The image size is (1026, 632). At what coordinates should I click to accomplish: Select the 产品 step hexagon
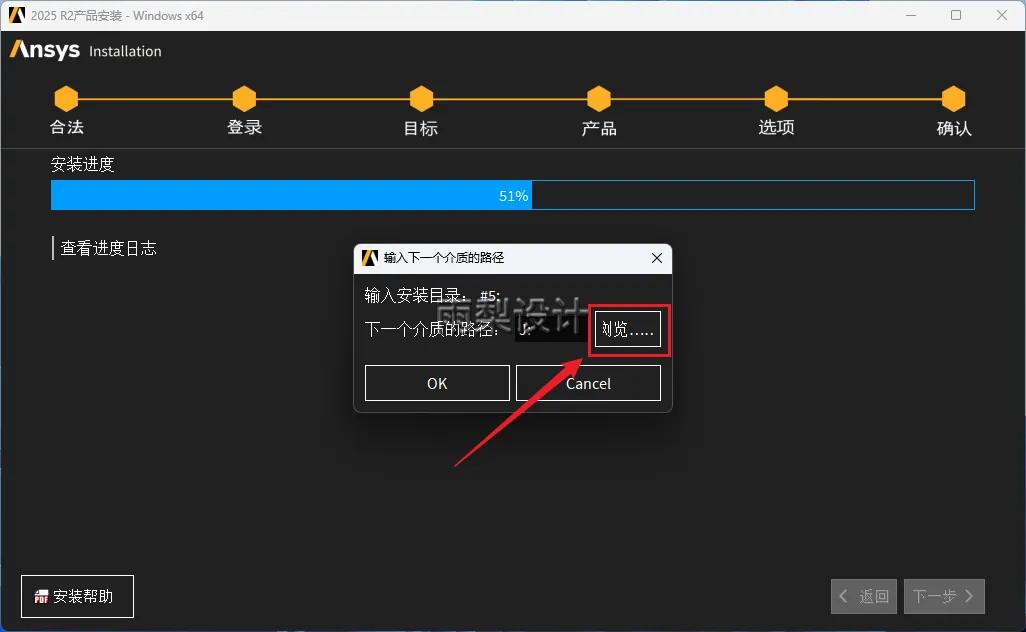599,99
